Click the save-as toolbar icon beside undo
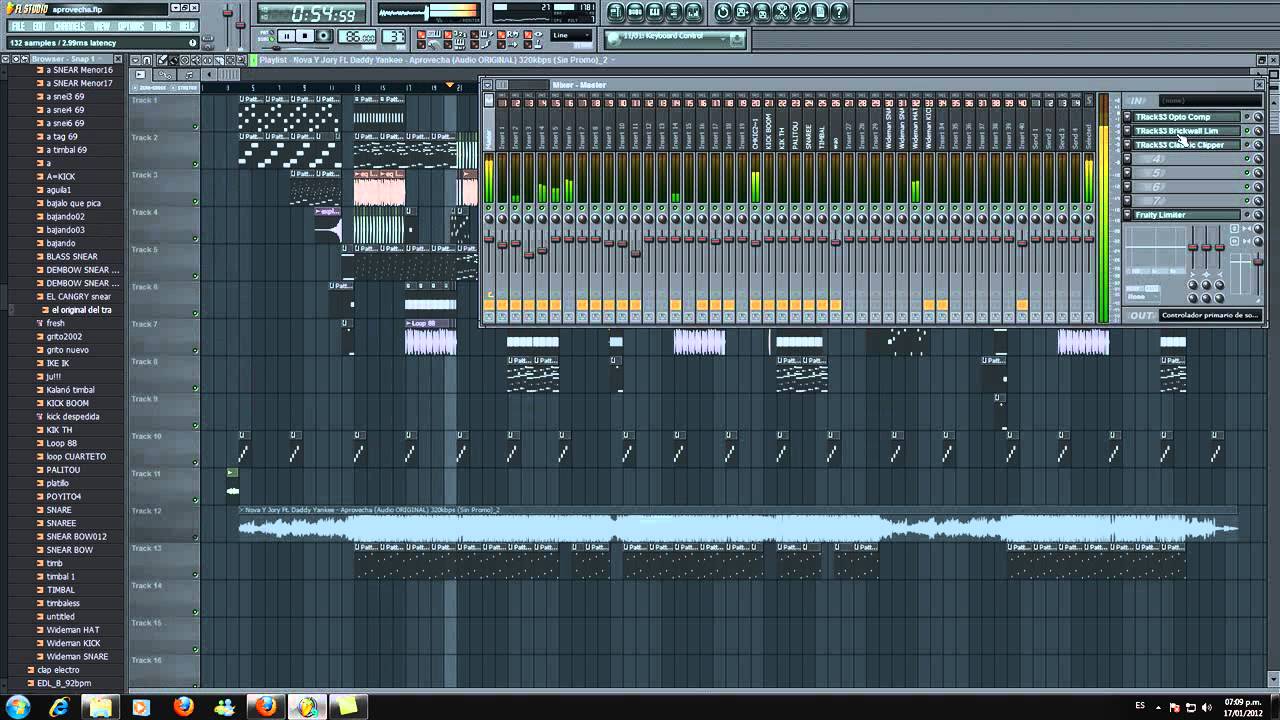Viewport: 1280px width, 720px height. (x=743, y=12)
